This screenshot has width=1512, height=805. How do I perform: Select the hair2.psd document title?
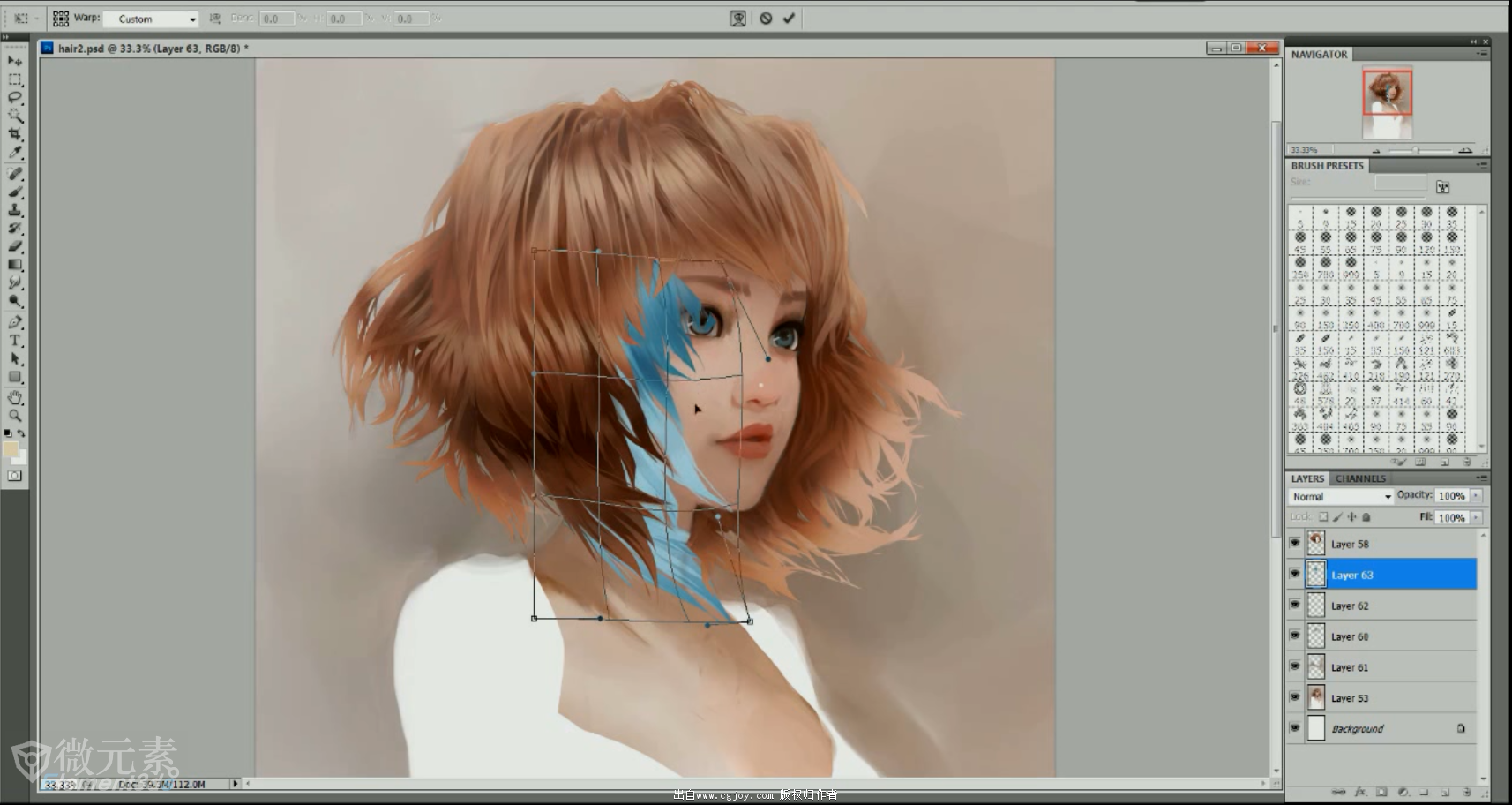153,49
